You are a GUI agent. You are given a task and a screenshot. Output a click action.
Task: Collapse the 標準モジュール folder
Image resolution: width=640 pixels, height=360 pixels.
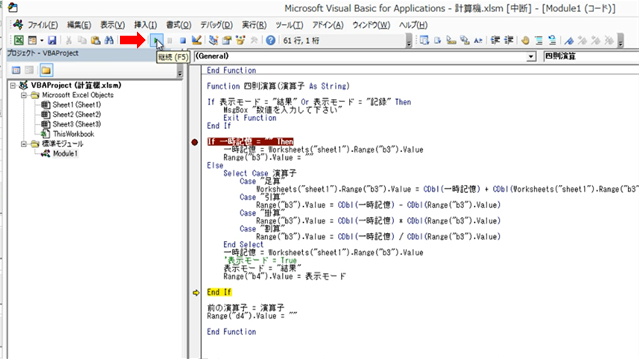[x=24, y=144]
